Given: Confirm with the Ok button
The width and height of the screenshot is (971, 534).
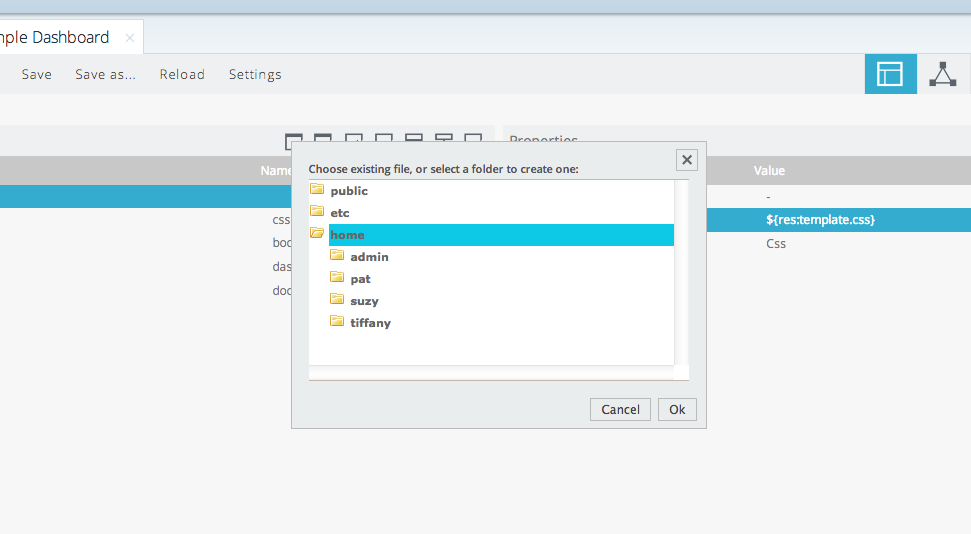Looking at the screenshot, I should (x=677, y=409).
